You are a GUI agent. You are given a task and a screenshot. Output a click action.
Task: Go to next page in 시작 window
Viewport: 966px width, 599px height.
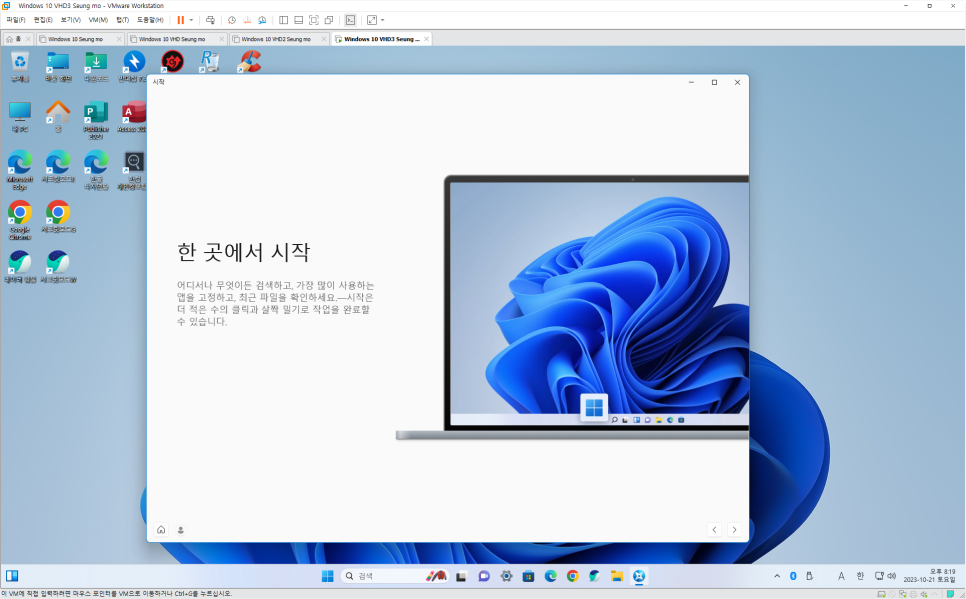click(x=734, y=529)
